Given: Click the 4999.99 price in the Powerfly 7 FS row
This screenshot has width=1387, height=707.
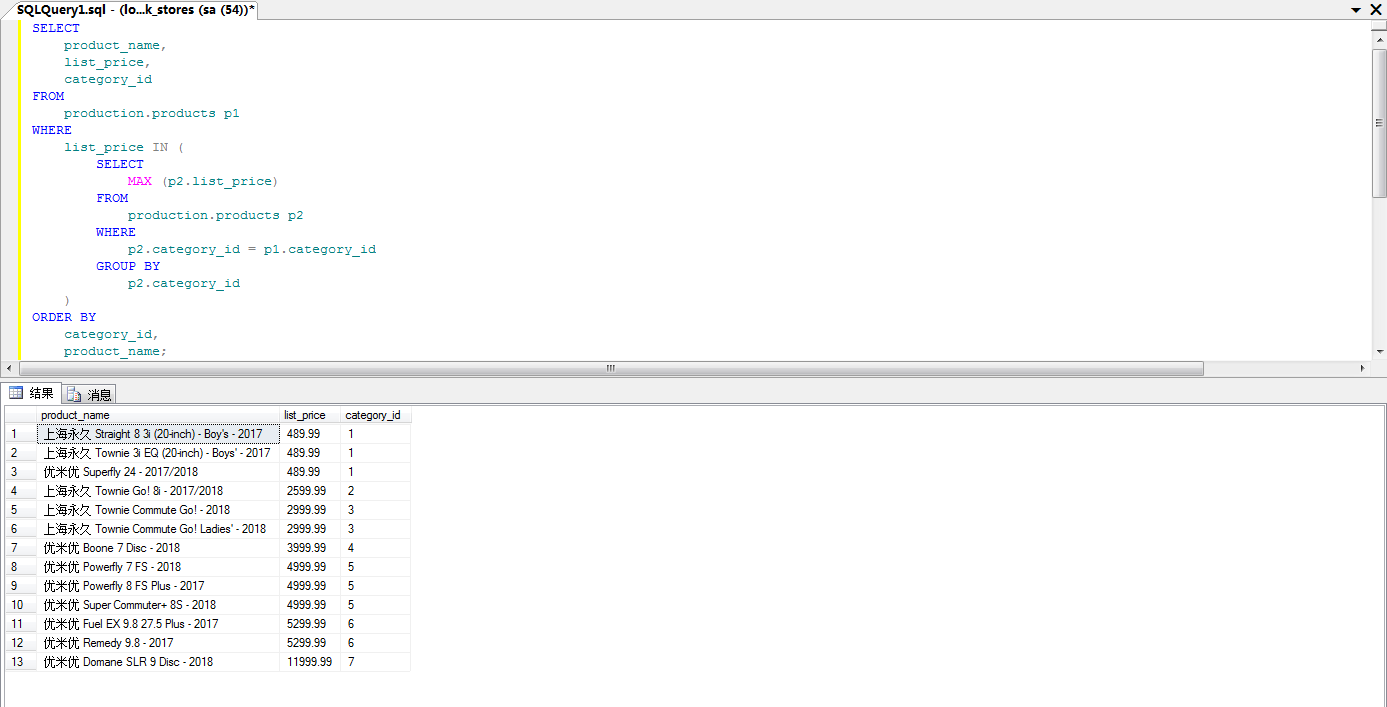Looking at the screenshot, I should coord(310,567).
